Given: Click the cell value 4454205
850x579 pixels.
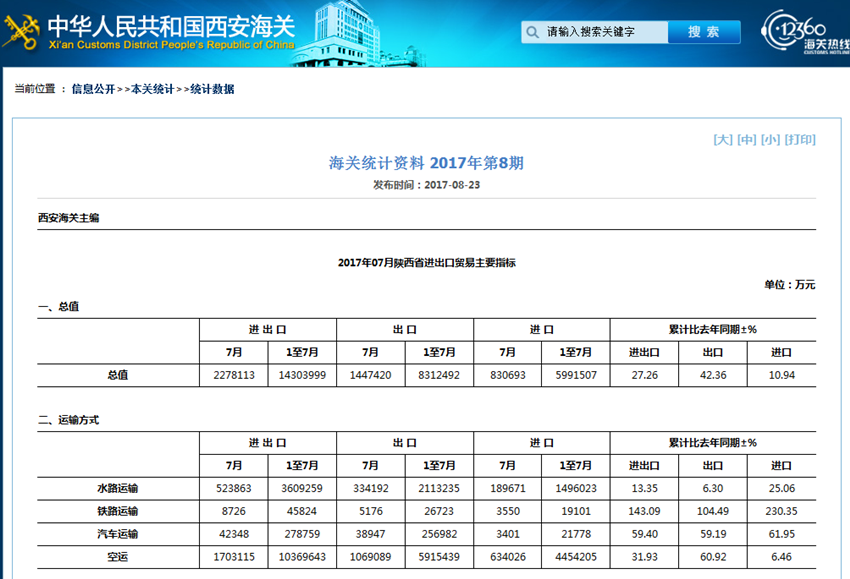Looking at the screenshot, I should (x=576, y=557).
